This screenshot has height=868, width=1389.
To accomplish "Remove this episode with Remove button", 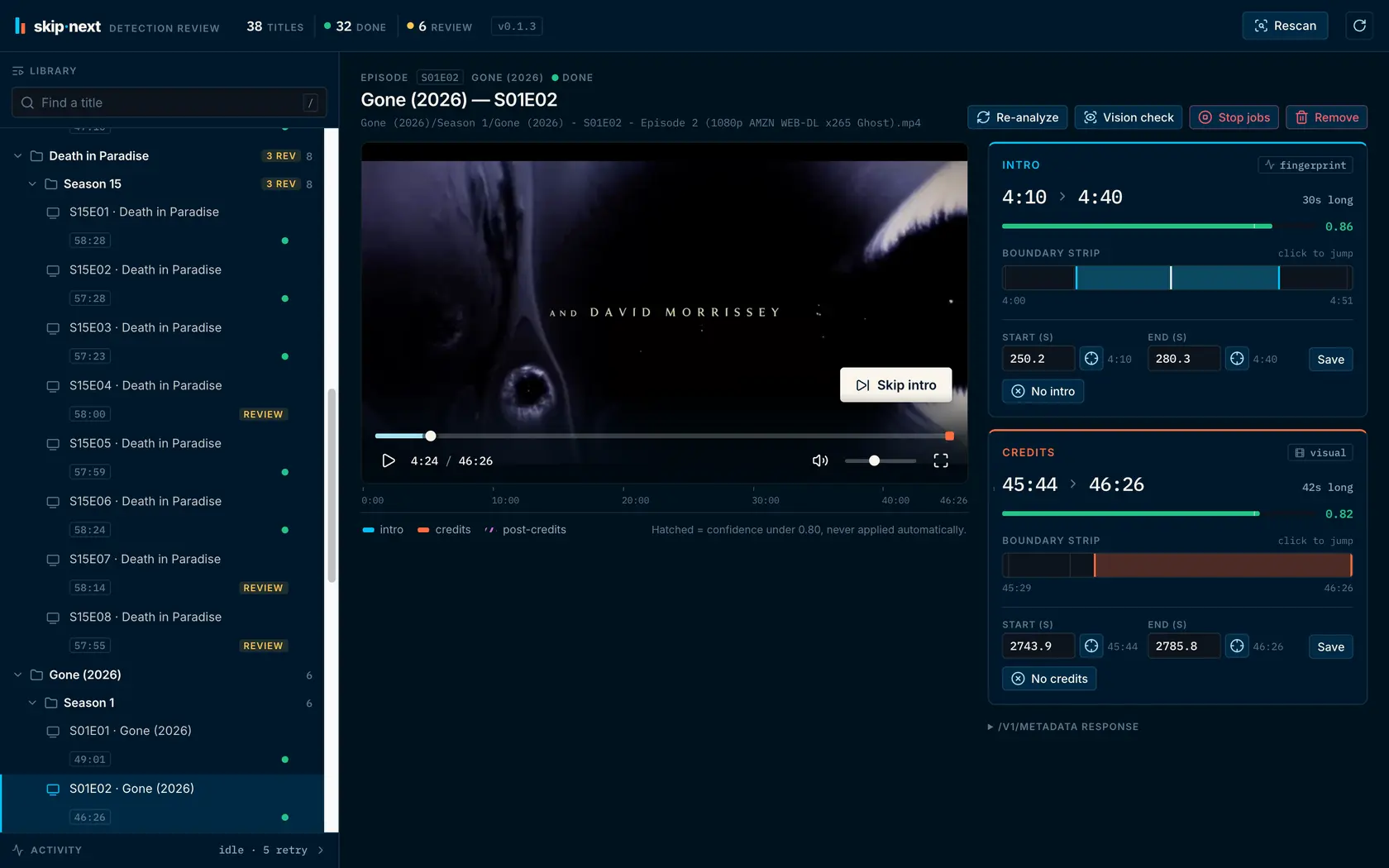I will point(1327,117).
